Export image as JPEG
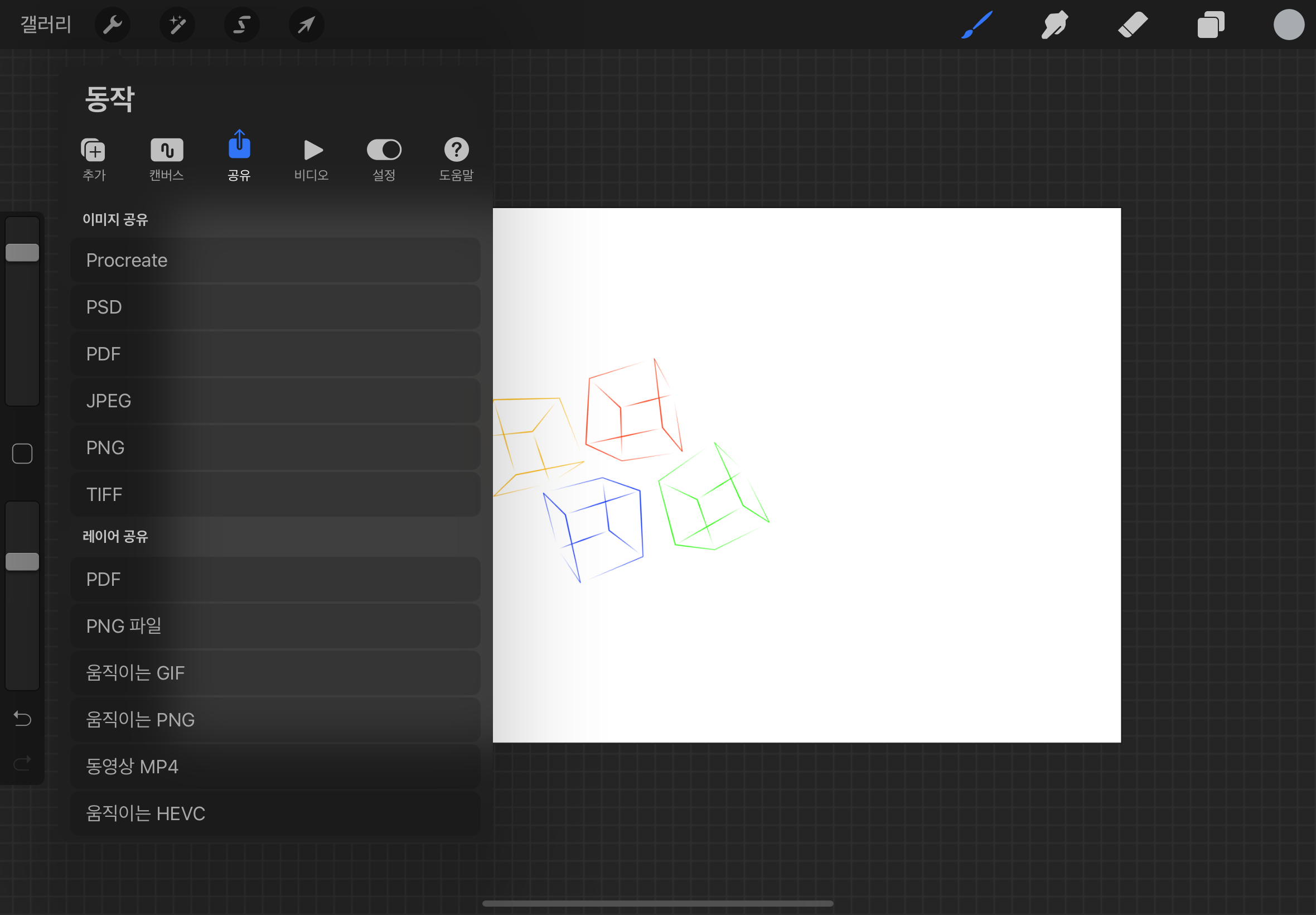Viewport: 1316px width, 915px height. pos(275,401)
